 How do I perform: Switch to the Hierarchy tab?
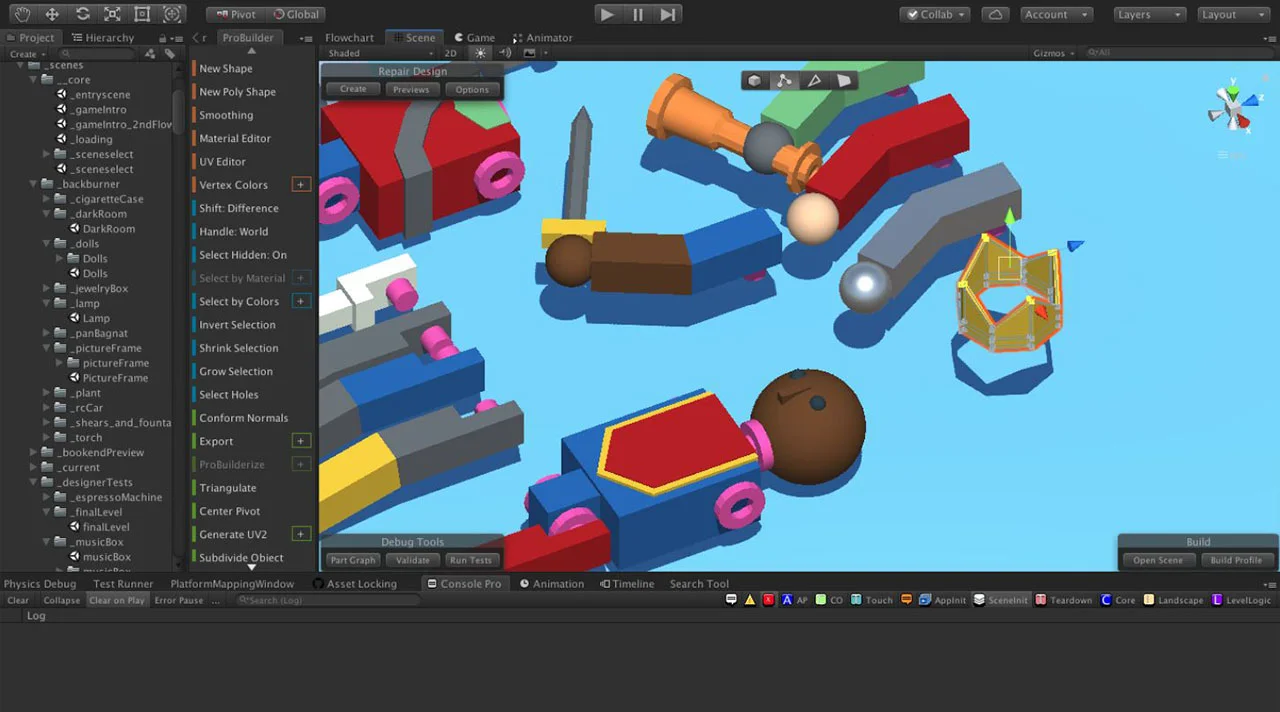[101, 38]
